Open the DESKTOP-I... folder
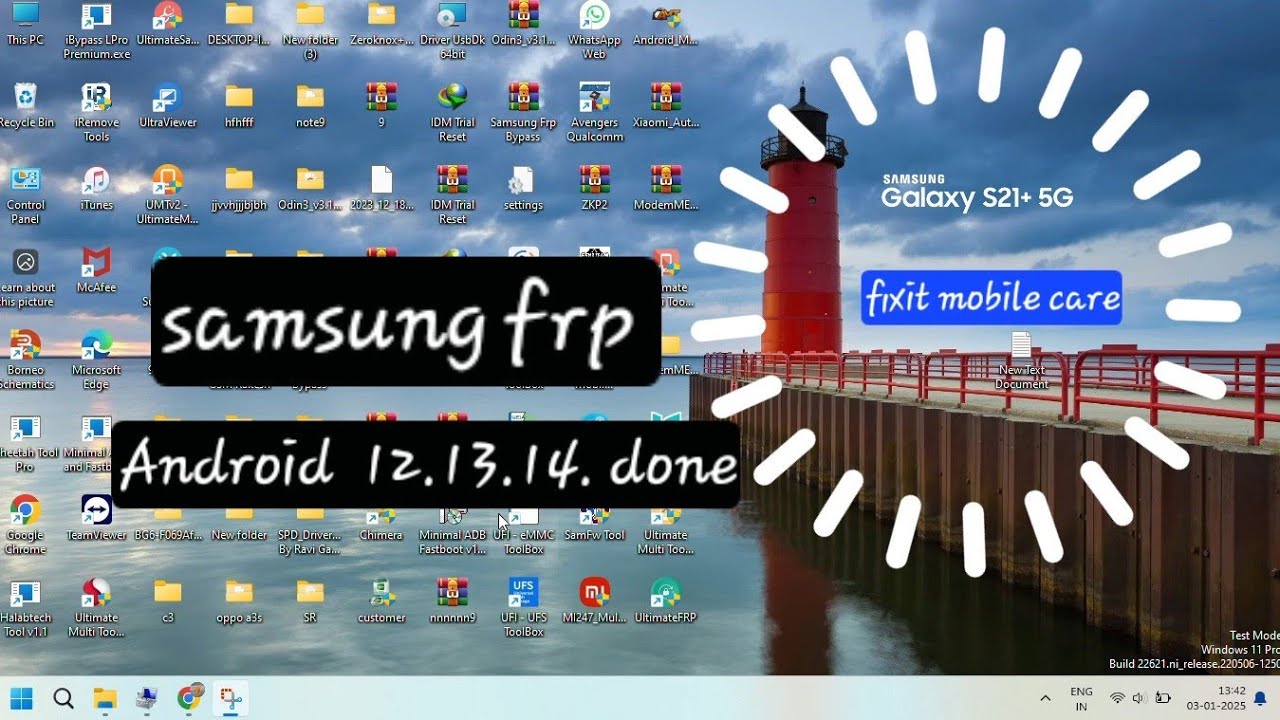This screenshot has width=1280, height=720. click(x=239, y=25)
